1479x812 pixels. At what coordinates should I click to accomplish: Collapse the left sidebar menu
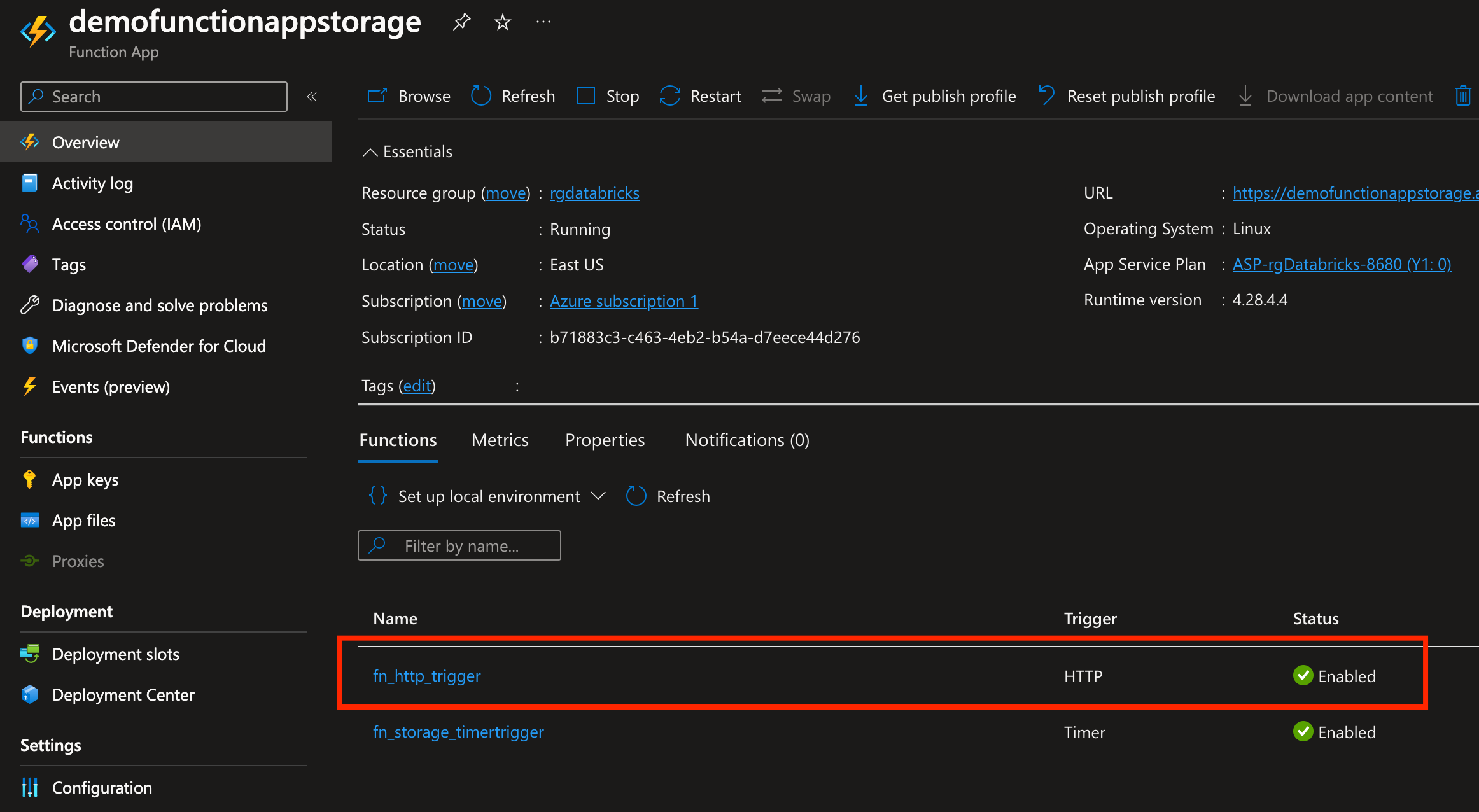[312, 97]
